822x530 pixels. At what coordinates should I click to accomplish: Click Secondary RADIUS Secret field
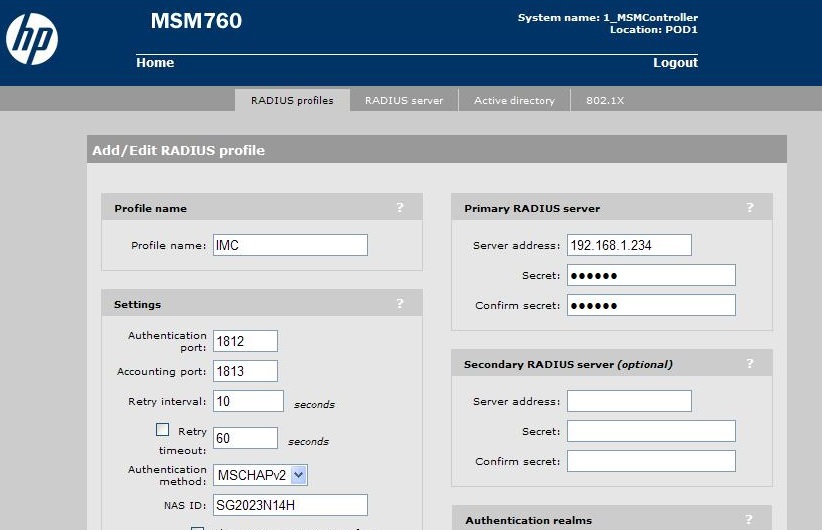click(x=651, y=431)
